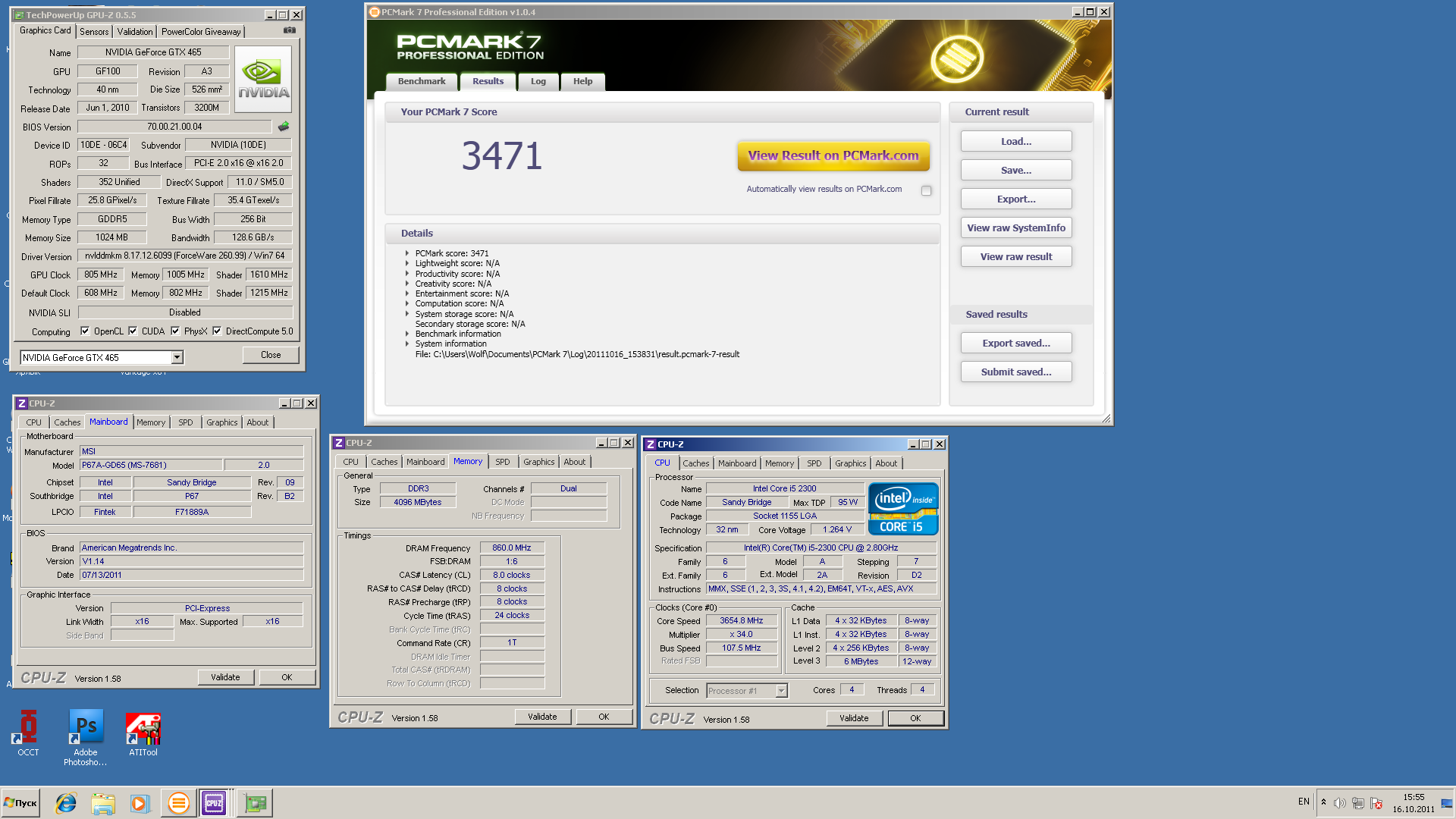This screenshot has height=819, width=1456.
Task: Click the Submit saved... button
Action: click(x=1016, y=372)
